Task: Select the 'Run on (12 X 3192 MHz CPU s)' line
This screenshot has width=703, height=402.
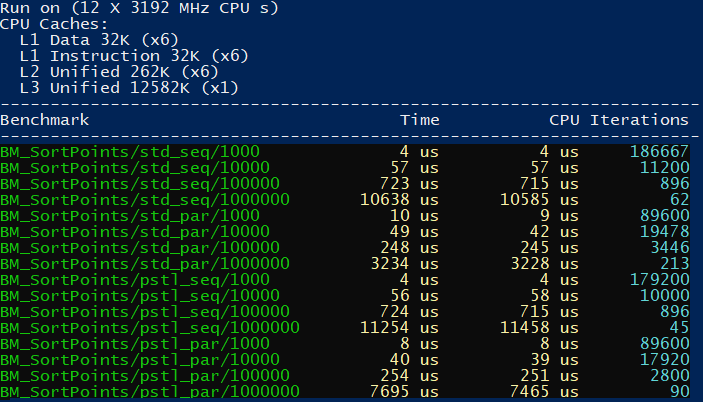Action: (139, 8)
